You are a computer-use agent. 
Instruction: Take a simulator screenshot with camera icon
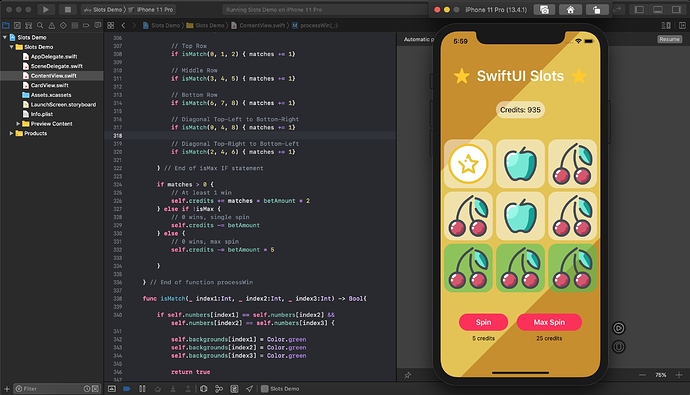544,10
